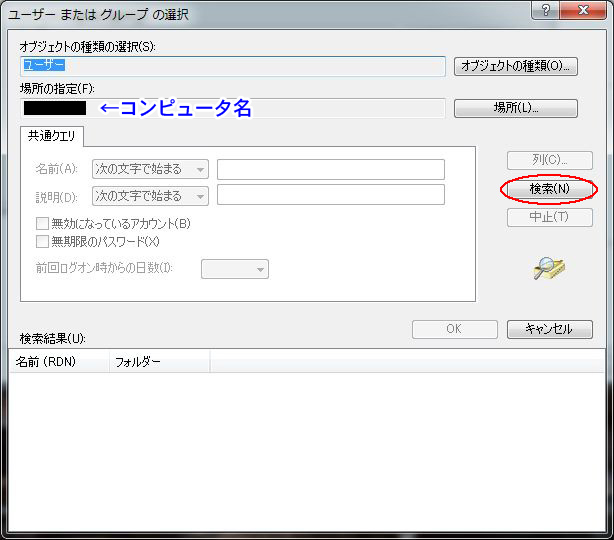
Task: Click the オブジェクトの種類の選択 field showing ユーザー
Action: pyautogui.click(x=233, y=66)
